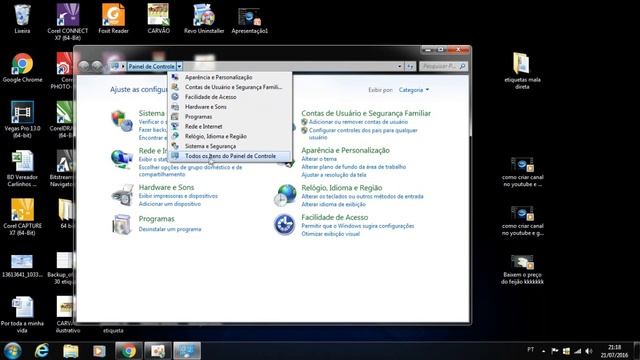640x360 pixels.
Task: Launch Corel CAPTURE X7 desktop shortcut
Action: 22,217
